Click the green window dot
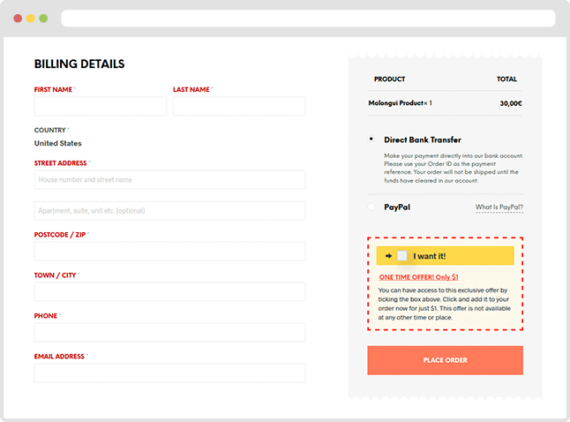The image size is (570, 422). pos(44,18)
